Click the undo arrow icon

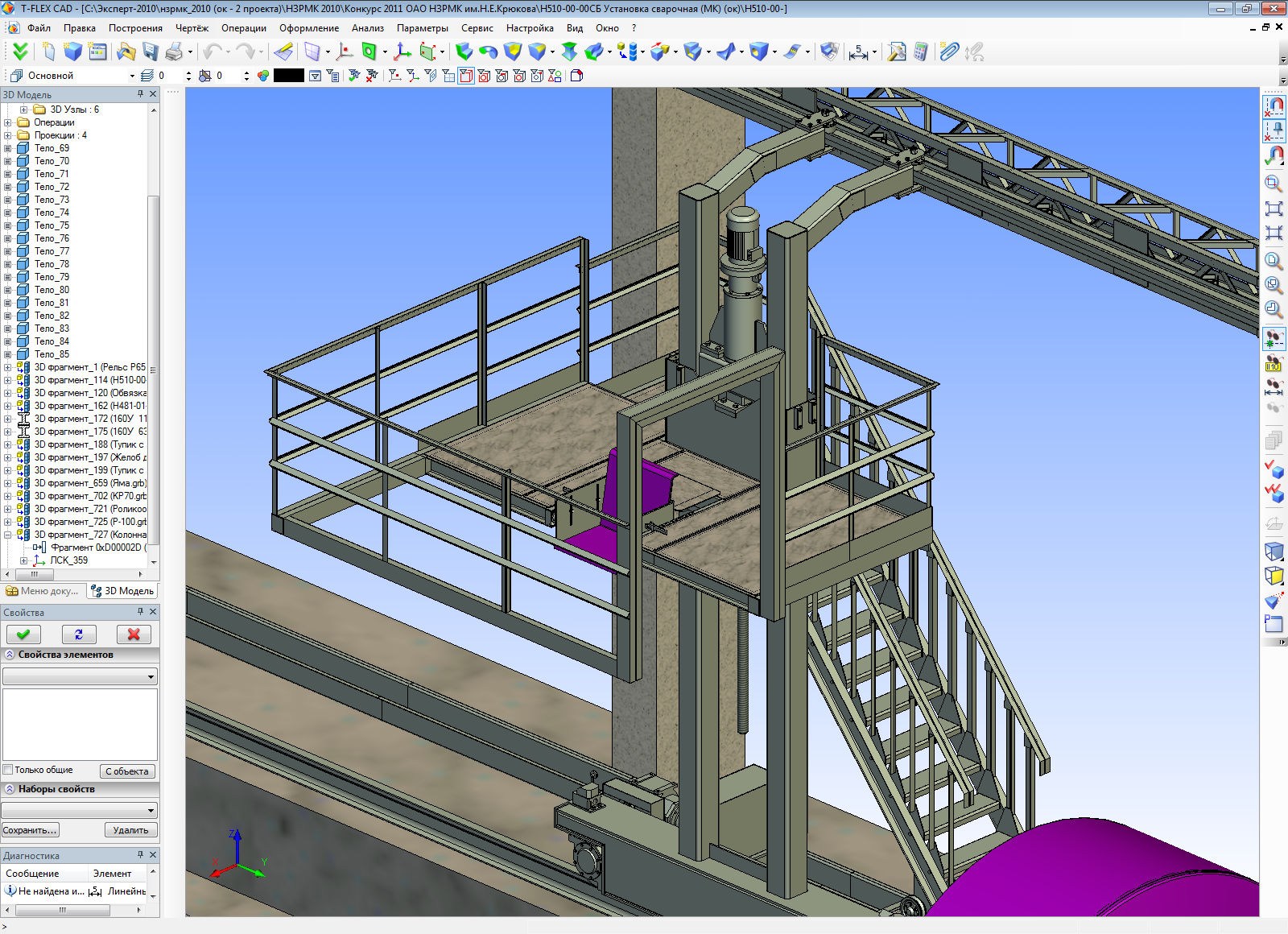[212, 52]
